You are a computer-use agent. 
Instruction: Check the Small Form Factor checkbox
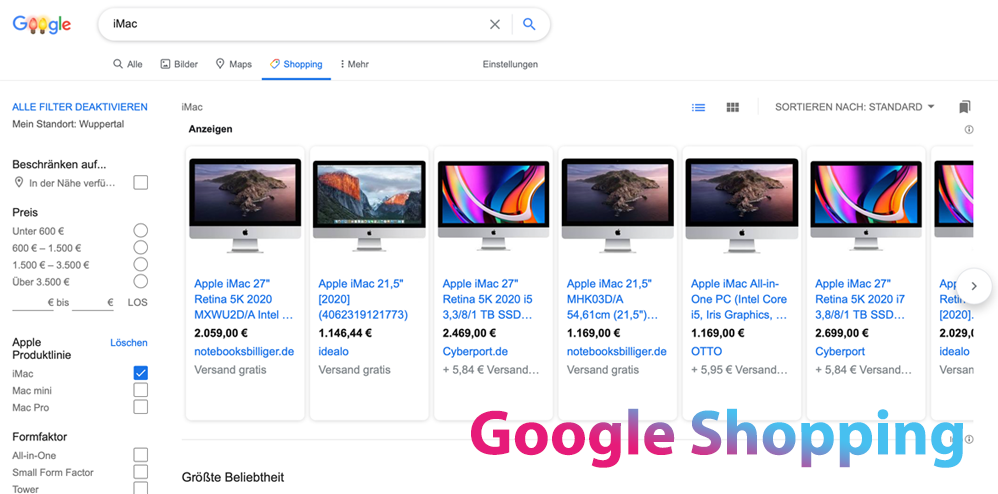[x=141, y=472]
